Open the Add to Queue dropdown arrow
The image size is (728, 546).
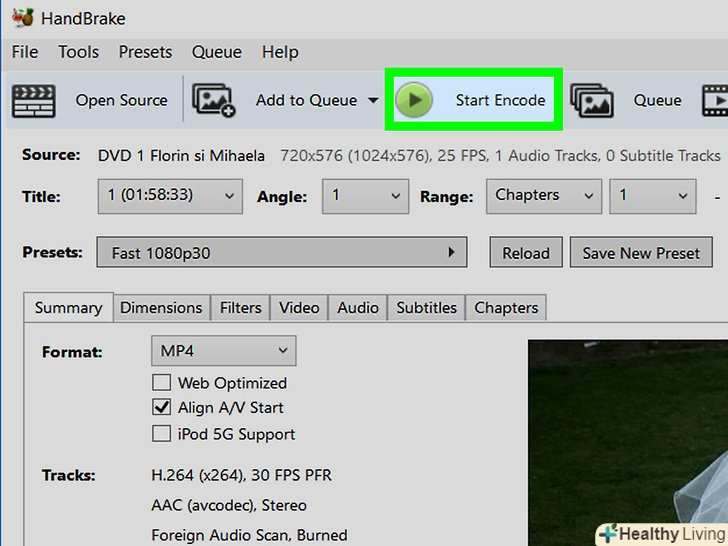click(373, 100)
